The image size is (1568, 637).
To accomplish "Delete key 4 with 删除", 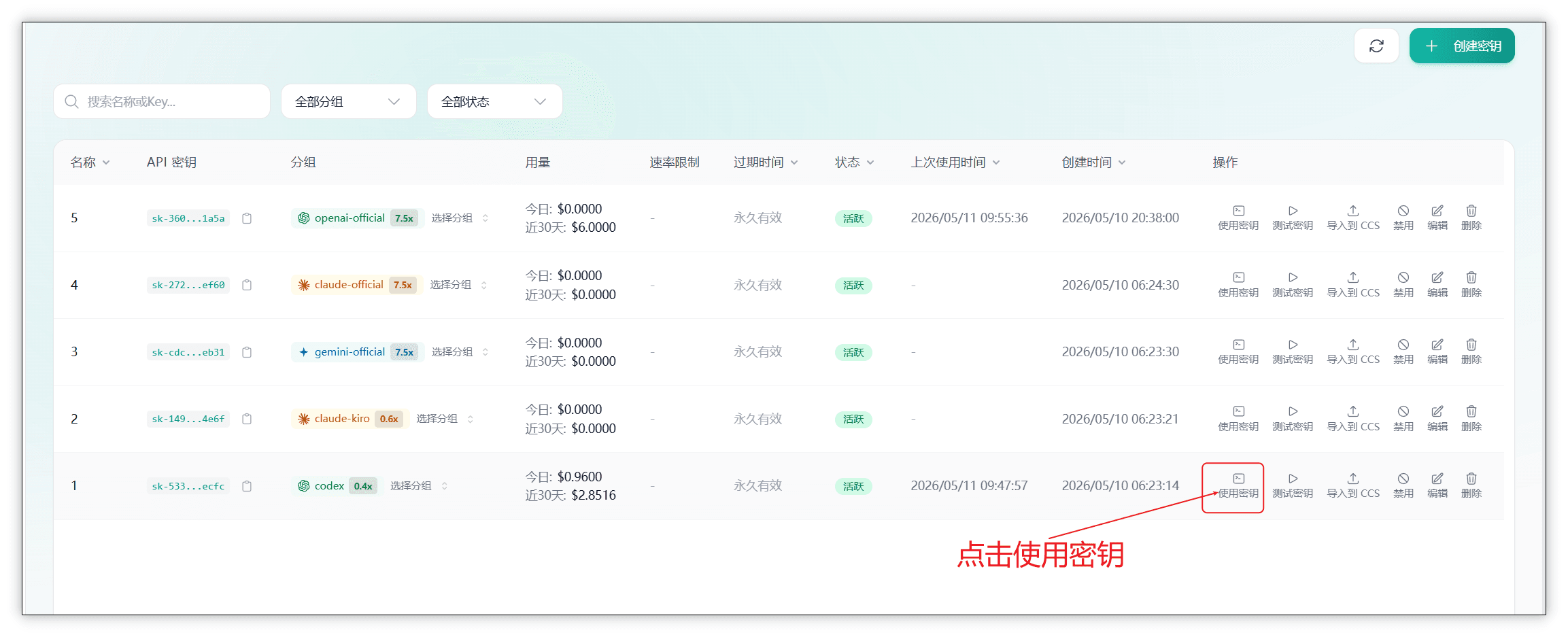I will 1471,285.
